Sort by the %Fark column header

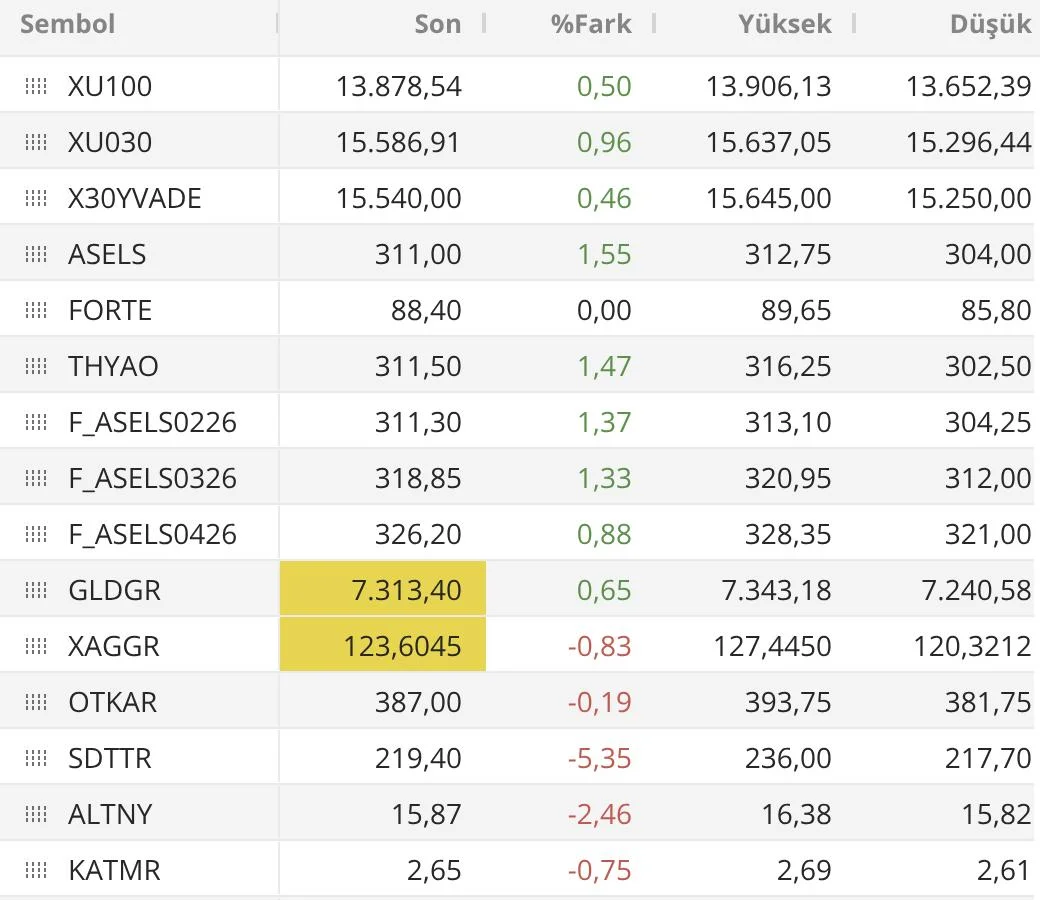coord(591,25)
